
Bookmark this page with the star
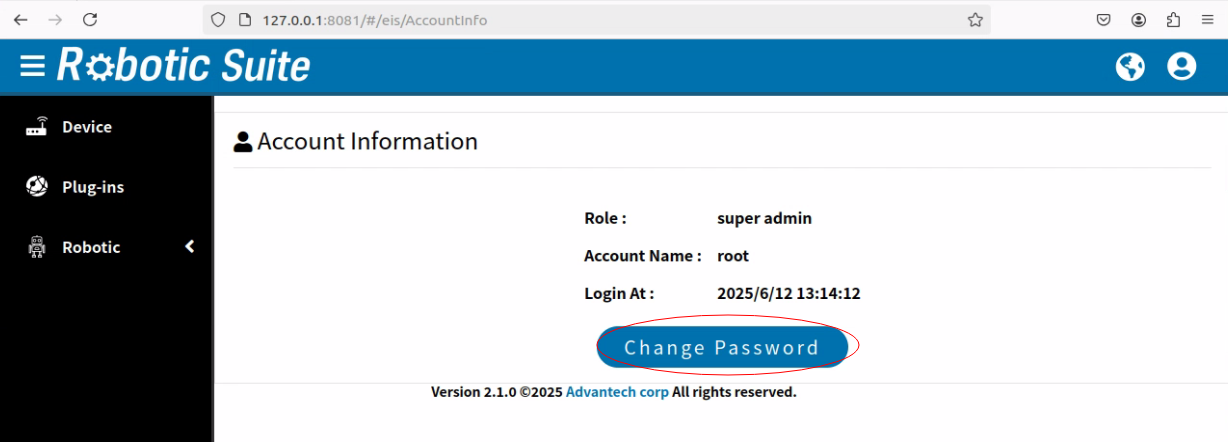pos(975,20)
